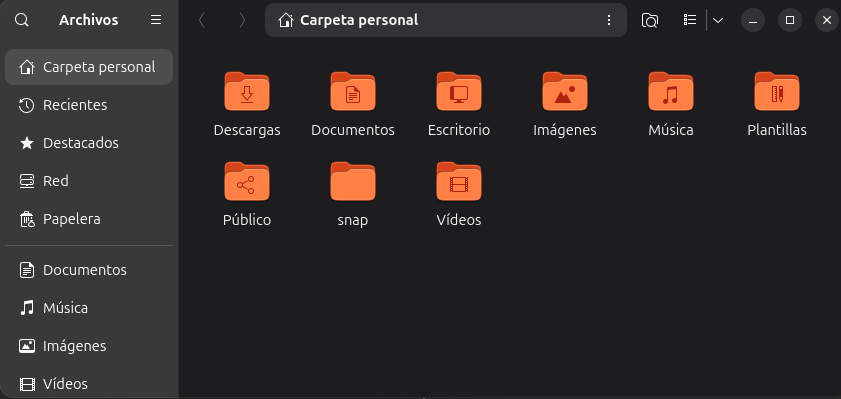Open Papelera in the sidebar

[x=89, y=219]
